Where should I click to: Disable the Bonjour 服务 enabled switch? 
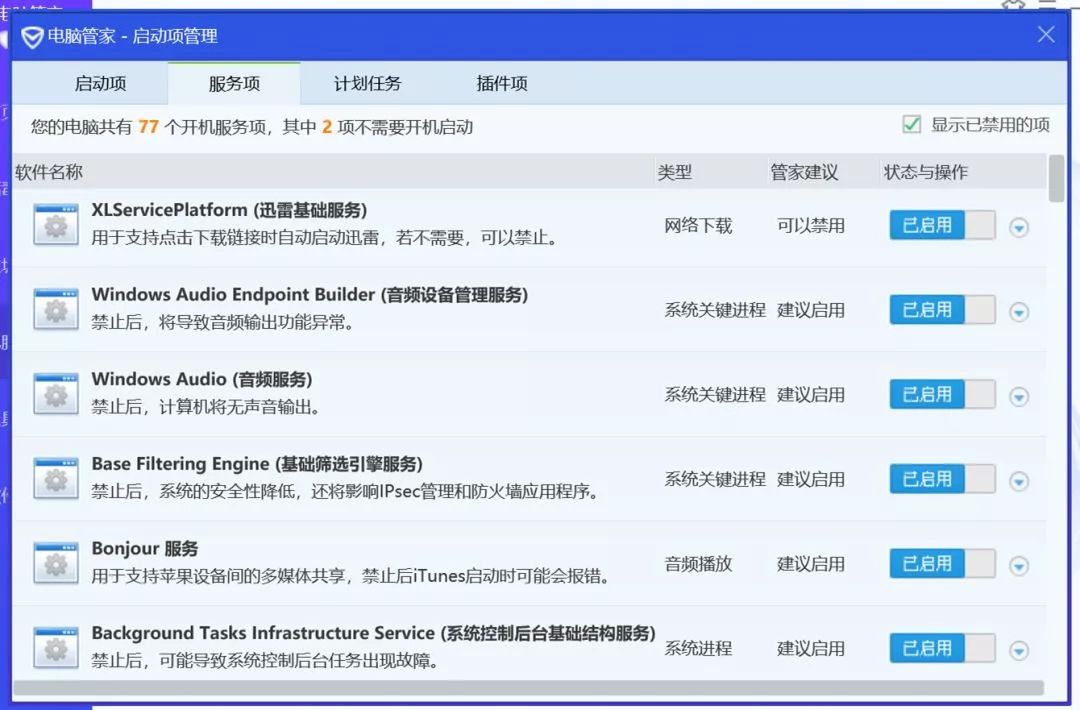[x=942, y=564]
